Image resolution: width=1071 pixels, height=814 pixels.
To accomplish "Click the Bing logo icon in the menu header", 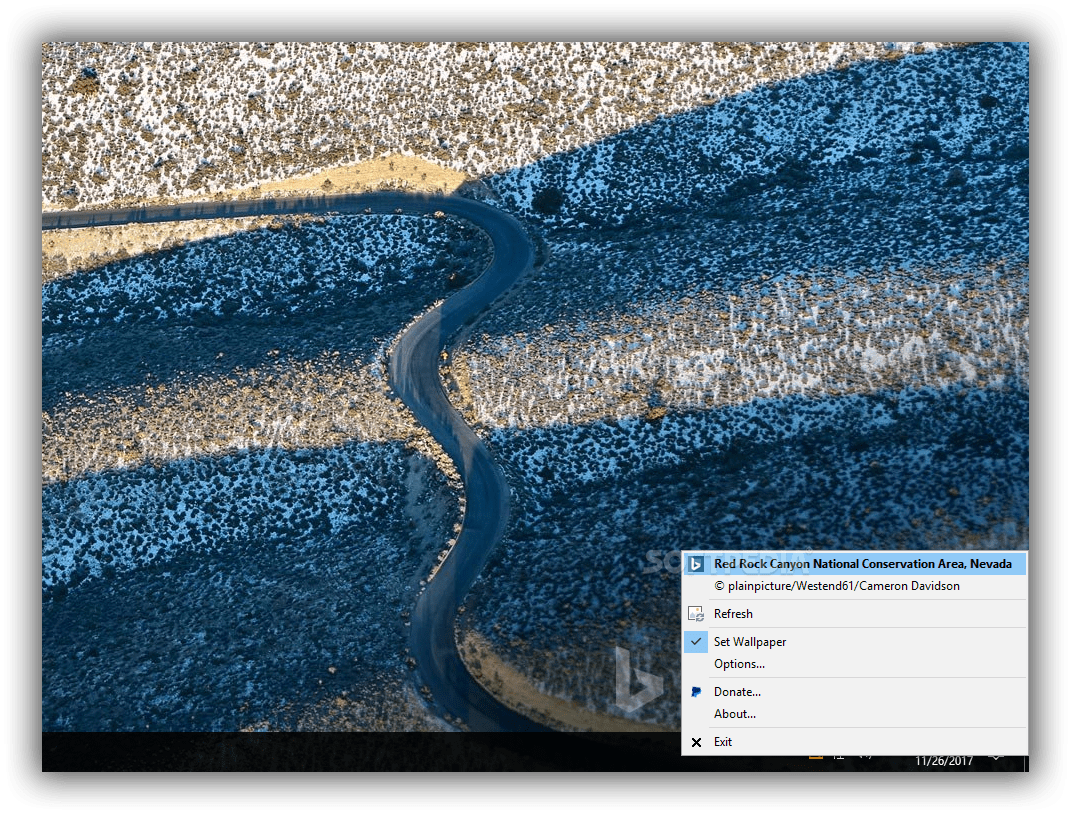I will (696, 564).
